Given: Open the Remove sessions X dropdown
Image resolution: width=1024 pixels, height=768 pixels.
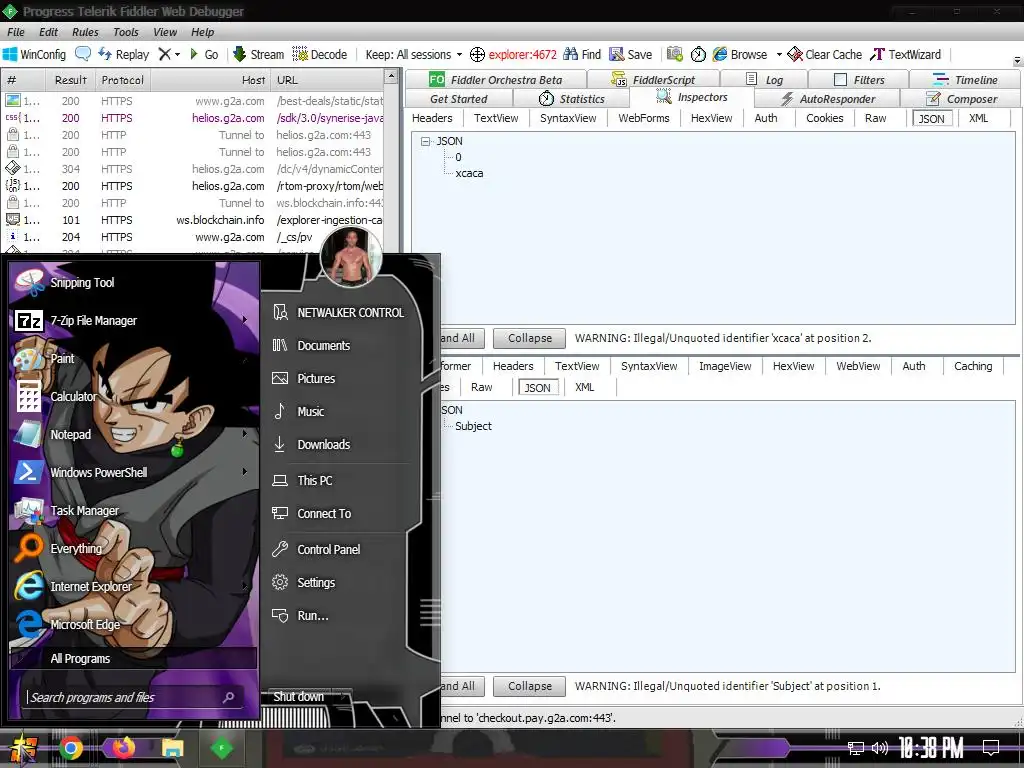Looking at the screenshot, I should [x=169, y=54].
